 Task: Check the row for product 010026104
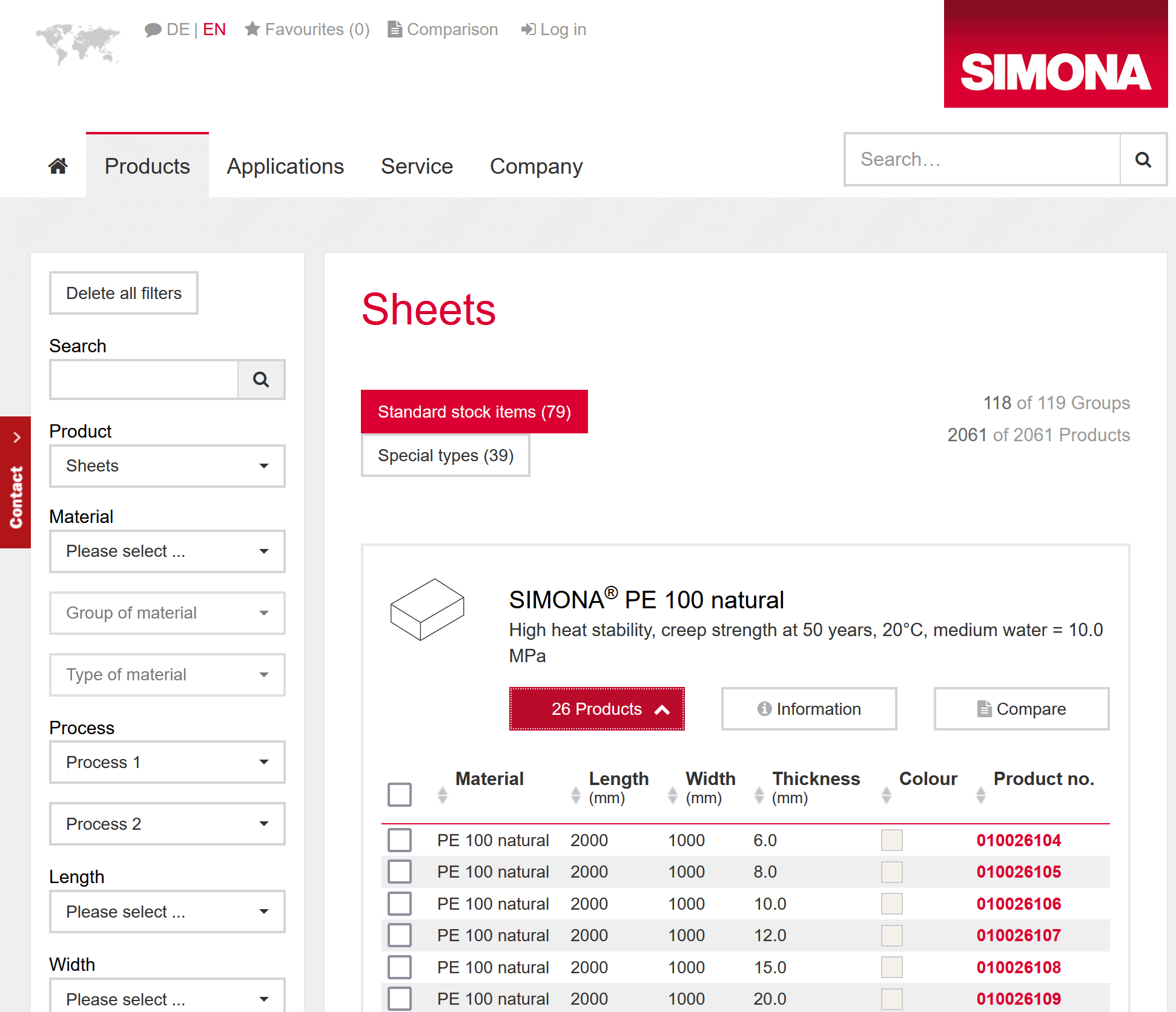tap(400, 840)
